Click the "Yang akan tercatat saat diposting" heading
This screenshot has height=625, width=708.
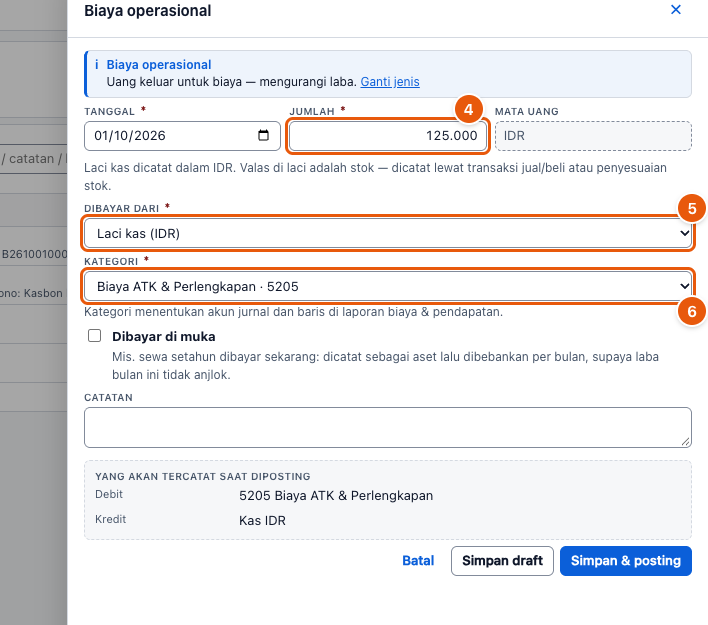pos(203,476)
